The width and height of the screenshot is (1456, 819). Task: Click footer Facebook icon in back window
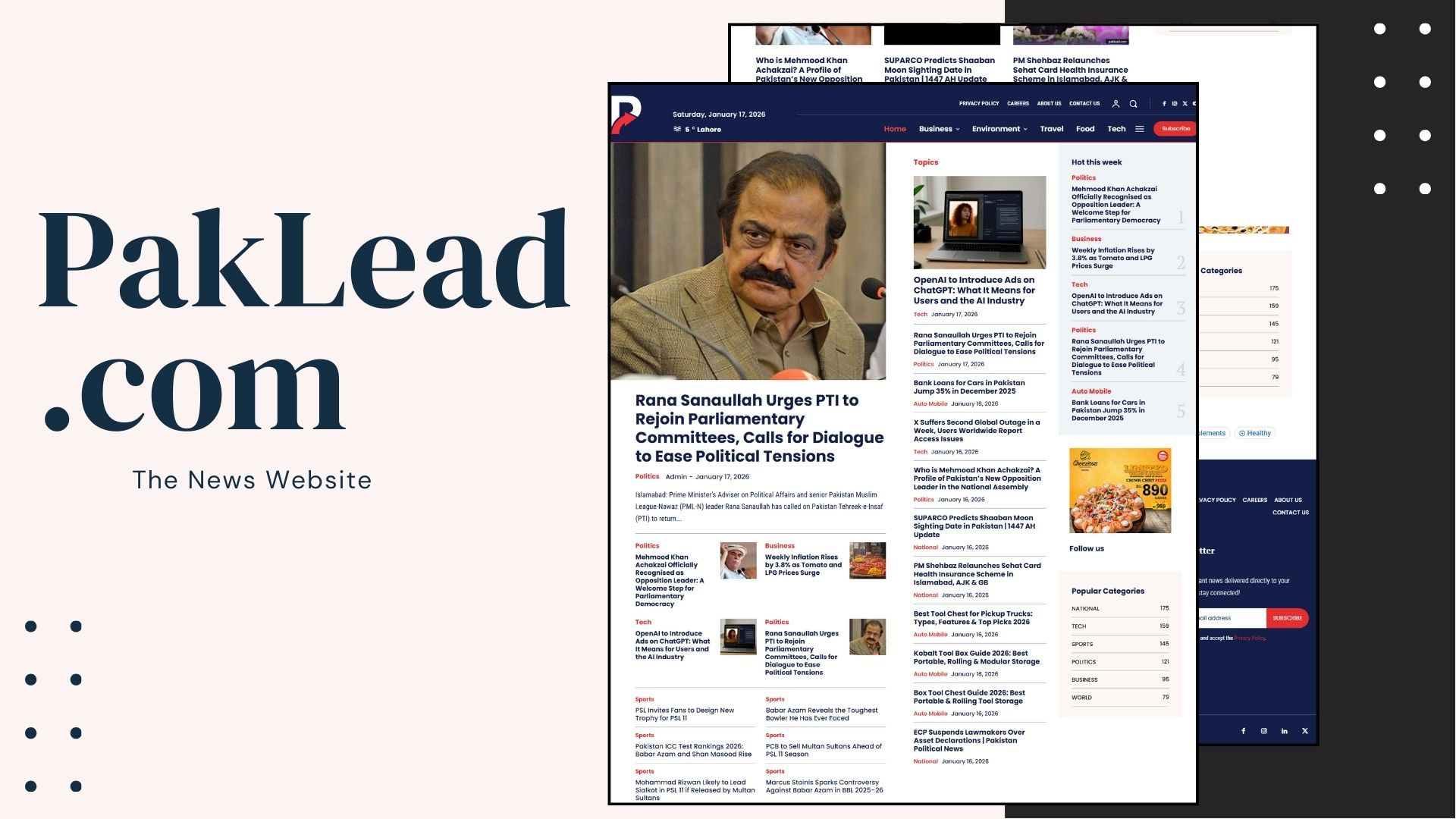click(x=1243, y=731)
